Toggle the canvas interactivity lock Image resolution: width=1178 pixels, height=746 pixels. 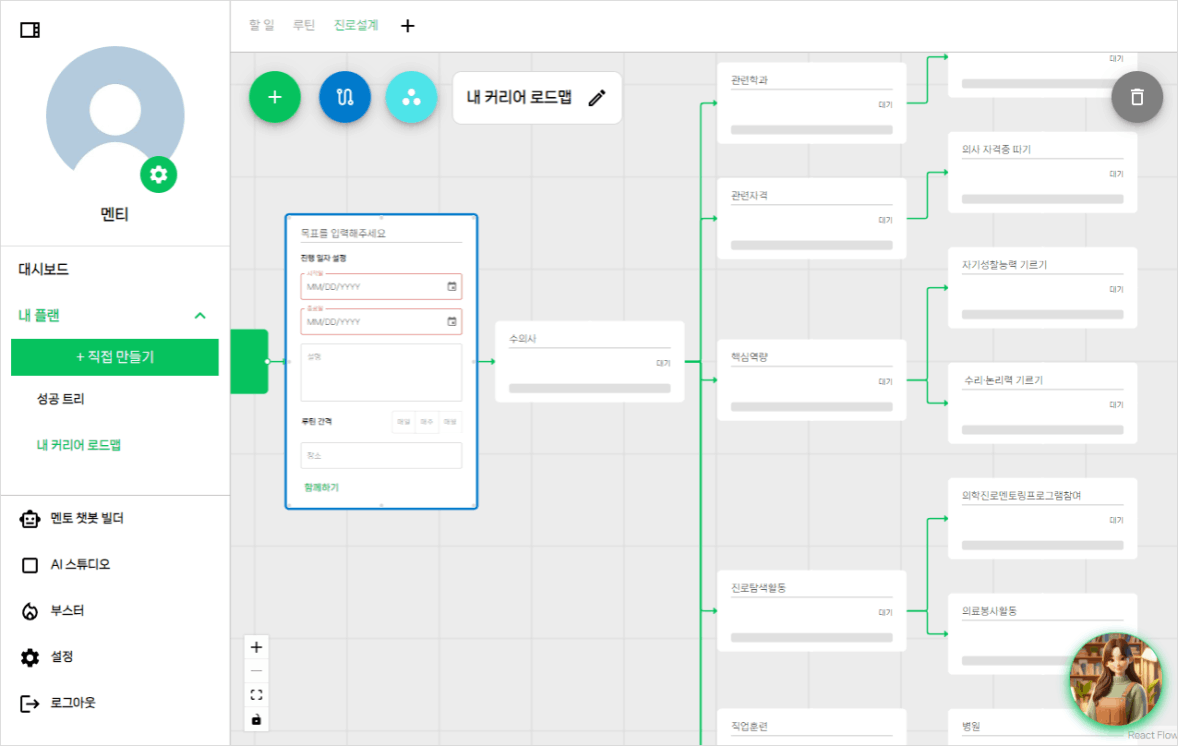tap(256, 719)
